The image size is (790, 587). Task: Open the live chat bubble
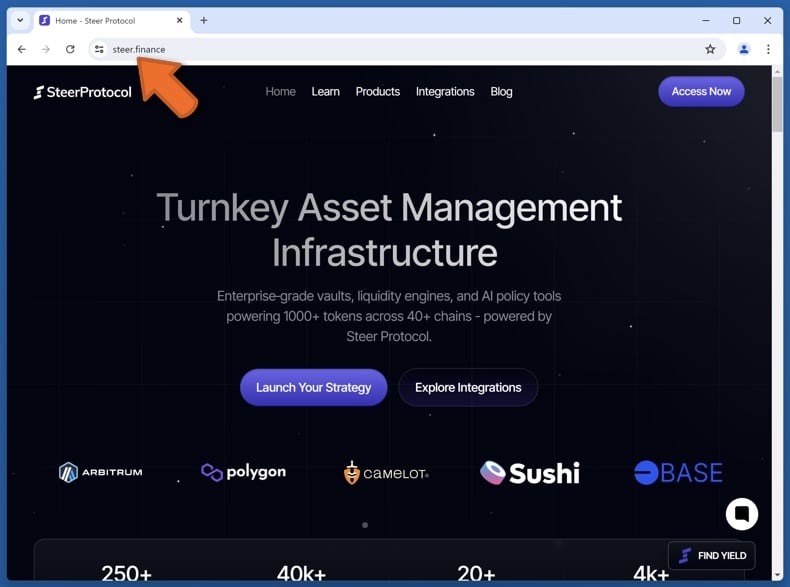tap(742, 514)
